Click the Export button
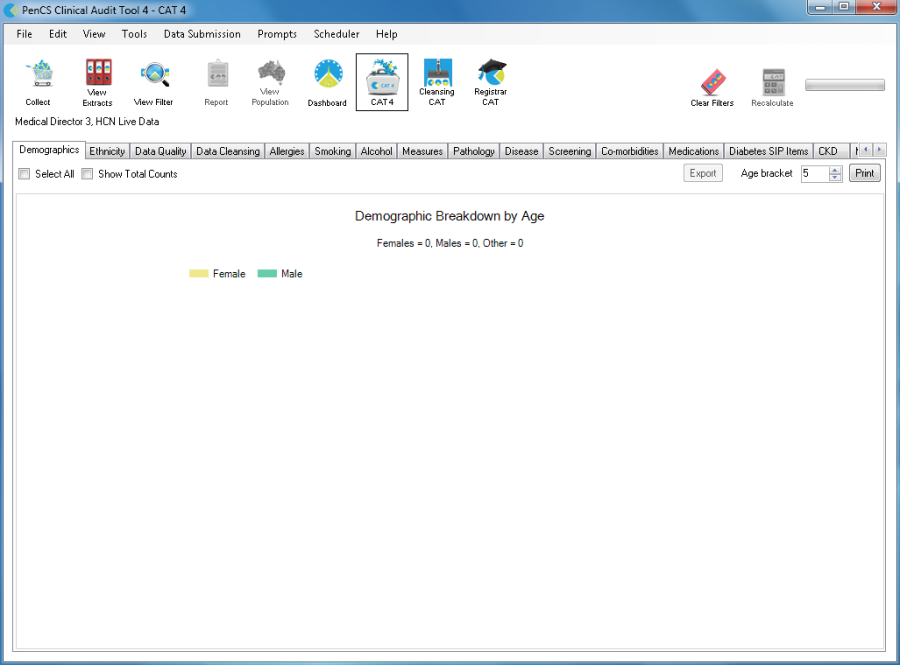 [x=703, y=173]
